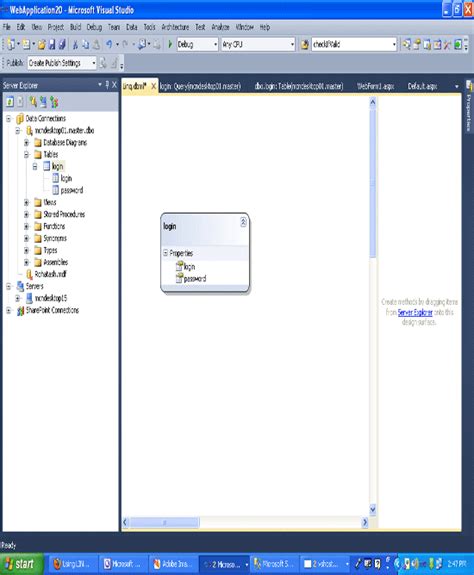Click the Connect to Server icon
474x575 pixels.
coord(44,102)
